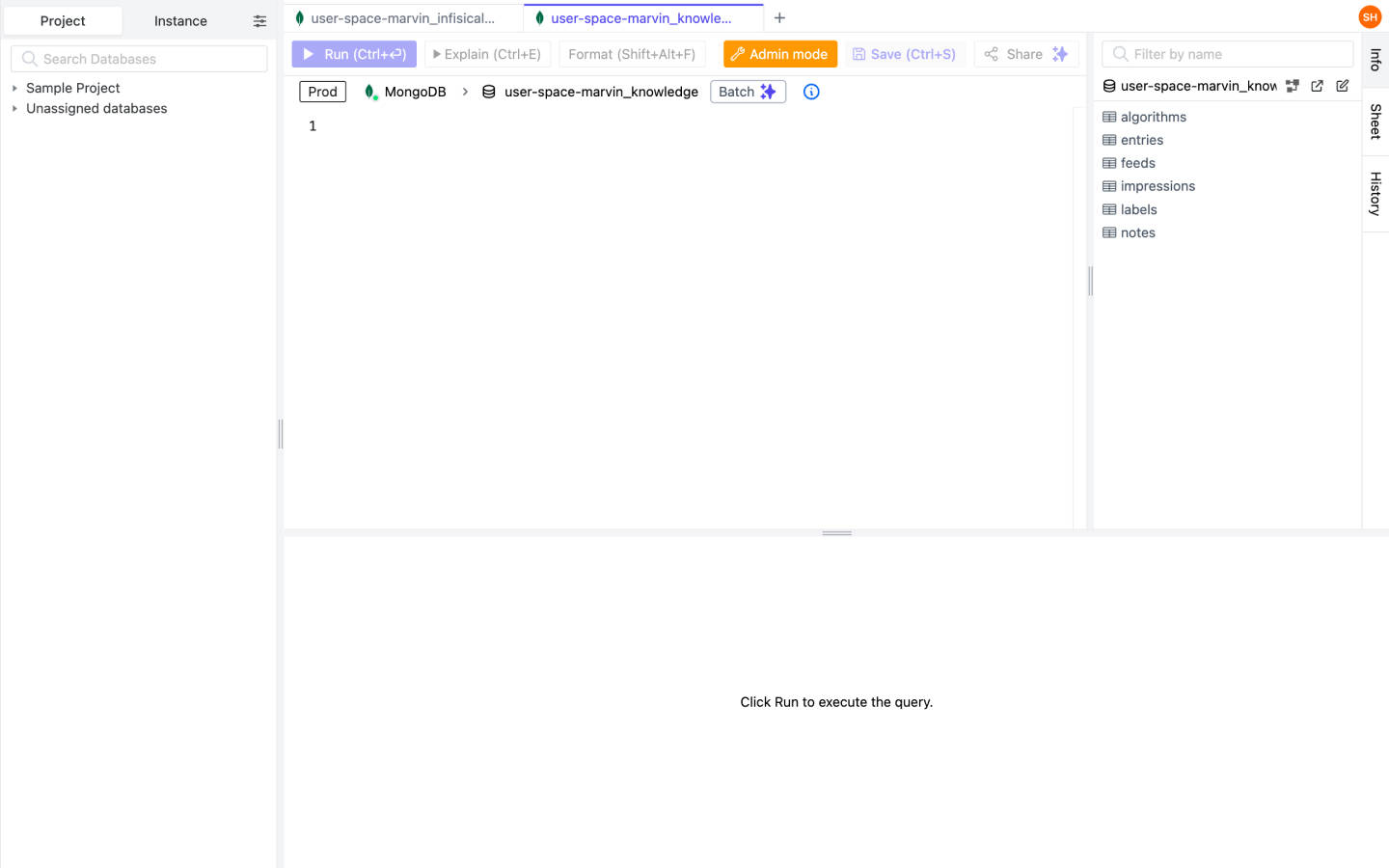Expand the Sample Project tree item
This screenshot has width=1389, height=868.
pyautogui.click(x=14, y=88)
